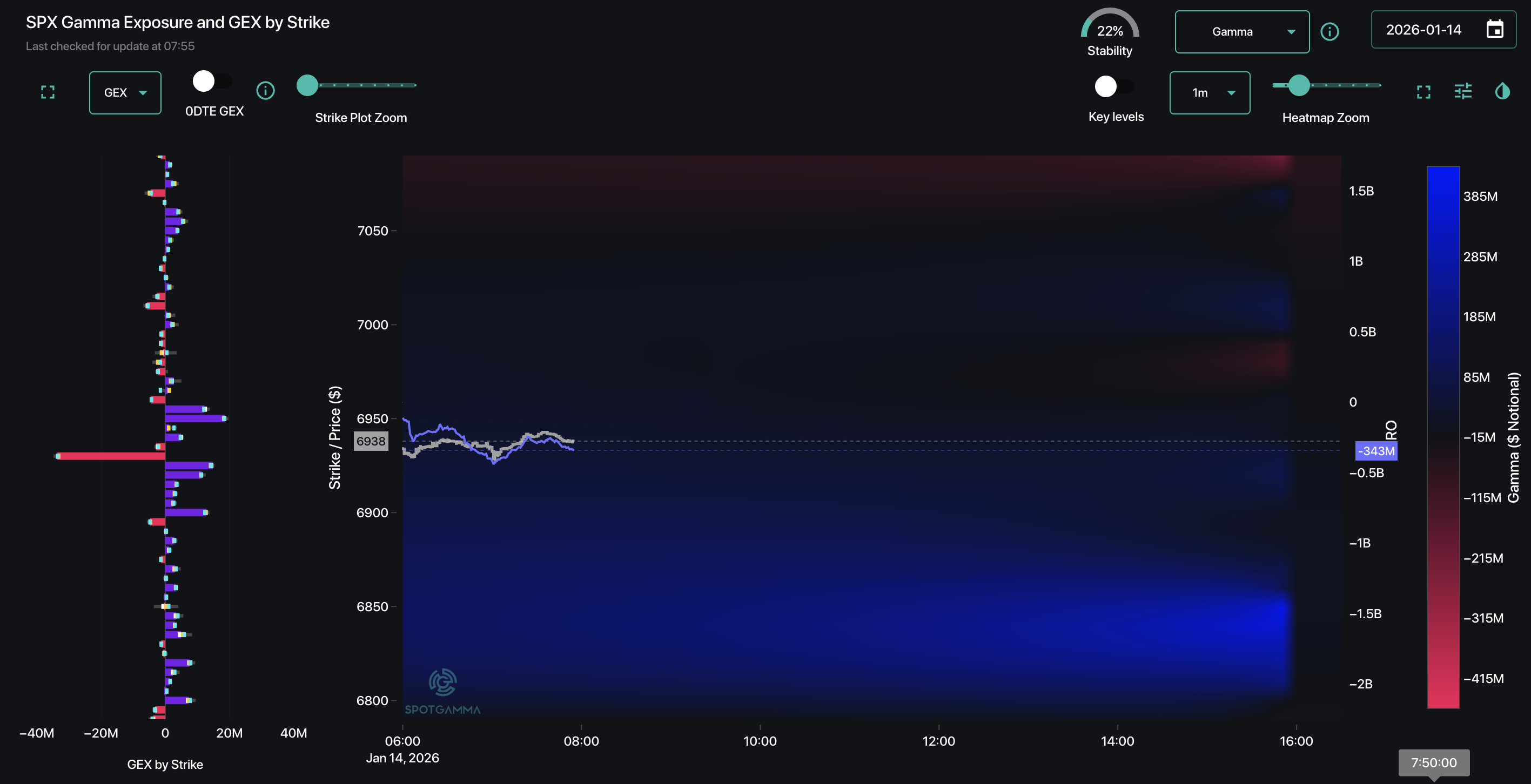Click the Strike Plot Zoom slider handle
Image resolution: width=1531 pixels, height=784 pixels.
(307, 85)
